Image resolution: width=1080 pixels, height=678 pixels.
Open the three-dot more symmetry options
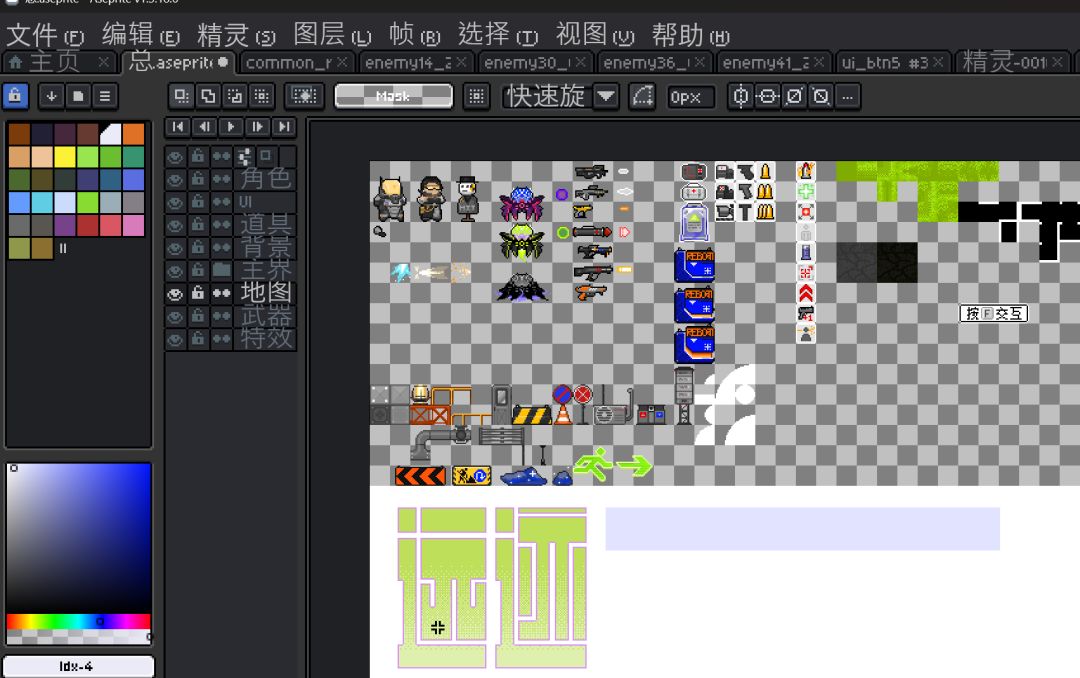pos(848,96)
